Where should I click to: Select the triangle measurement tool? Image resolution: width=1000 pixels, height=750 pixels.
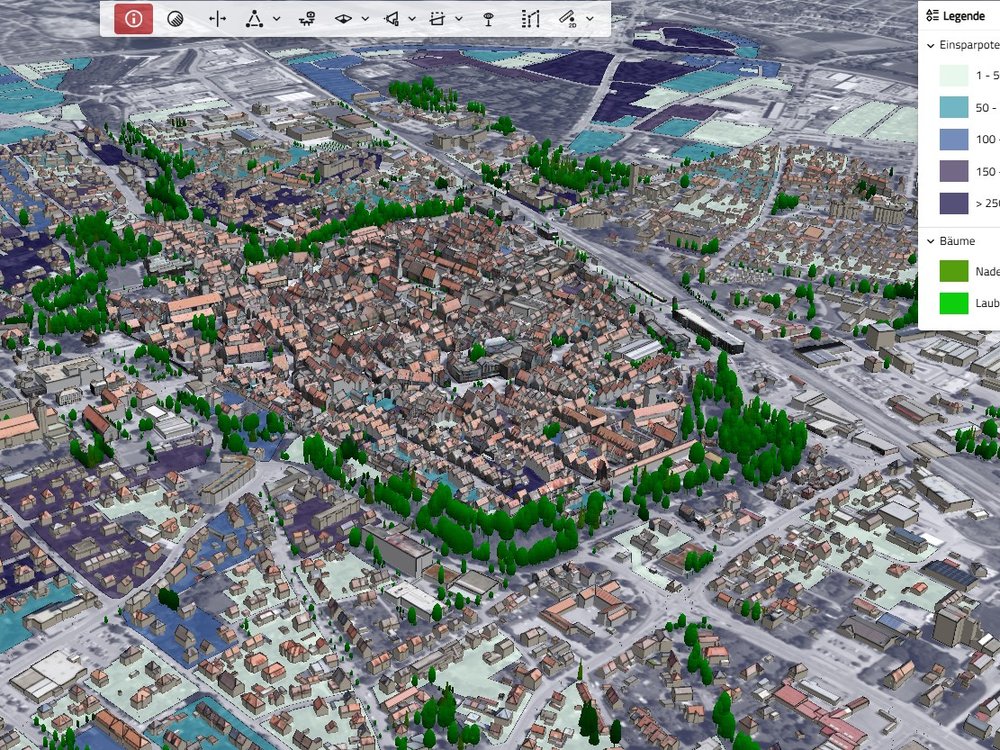[x=254, y=18]
